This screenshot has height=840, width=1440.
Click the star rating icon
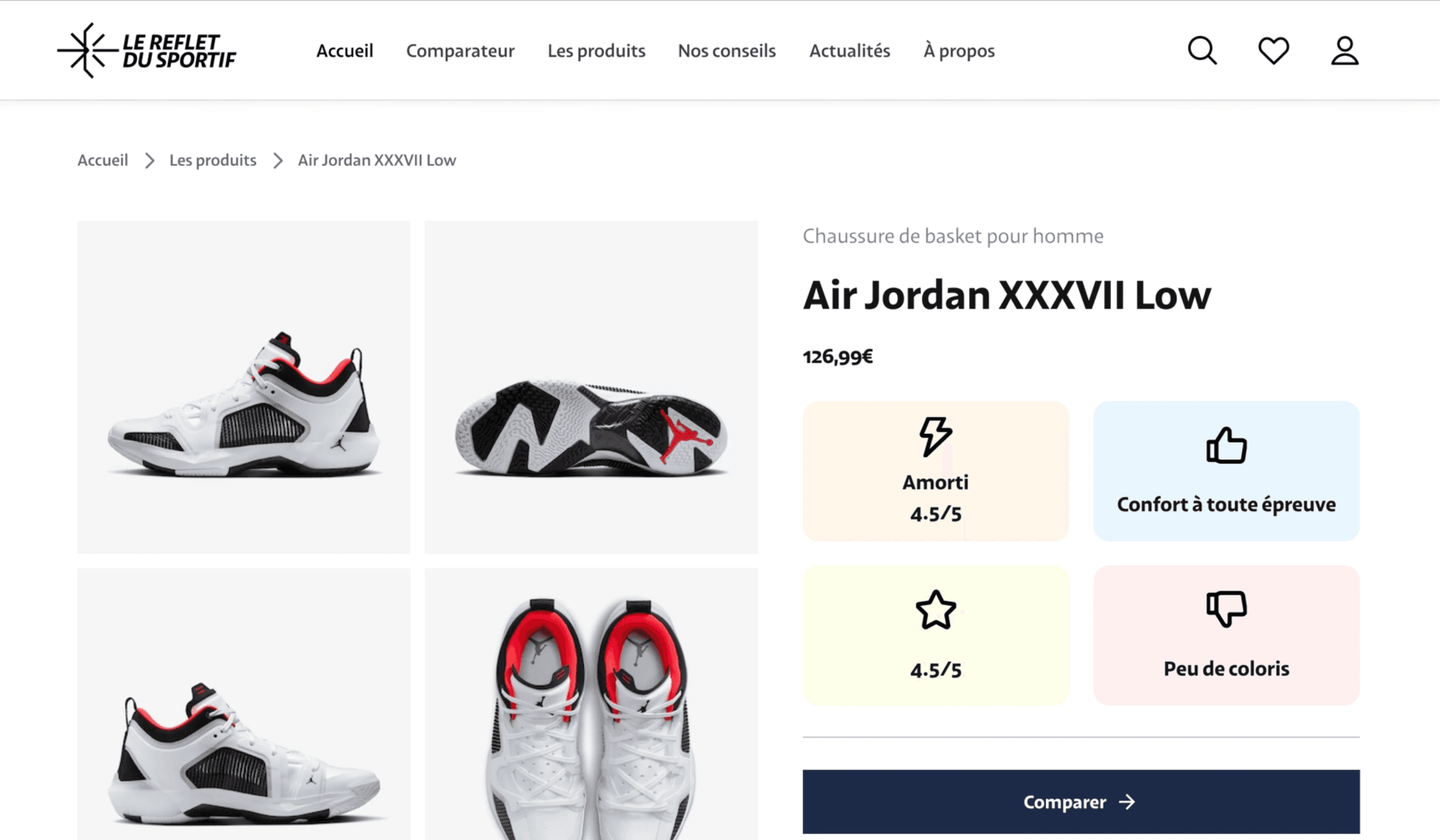coord(936,610)
